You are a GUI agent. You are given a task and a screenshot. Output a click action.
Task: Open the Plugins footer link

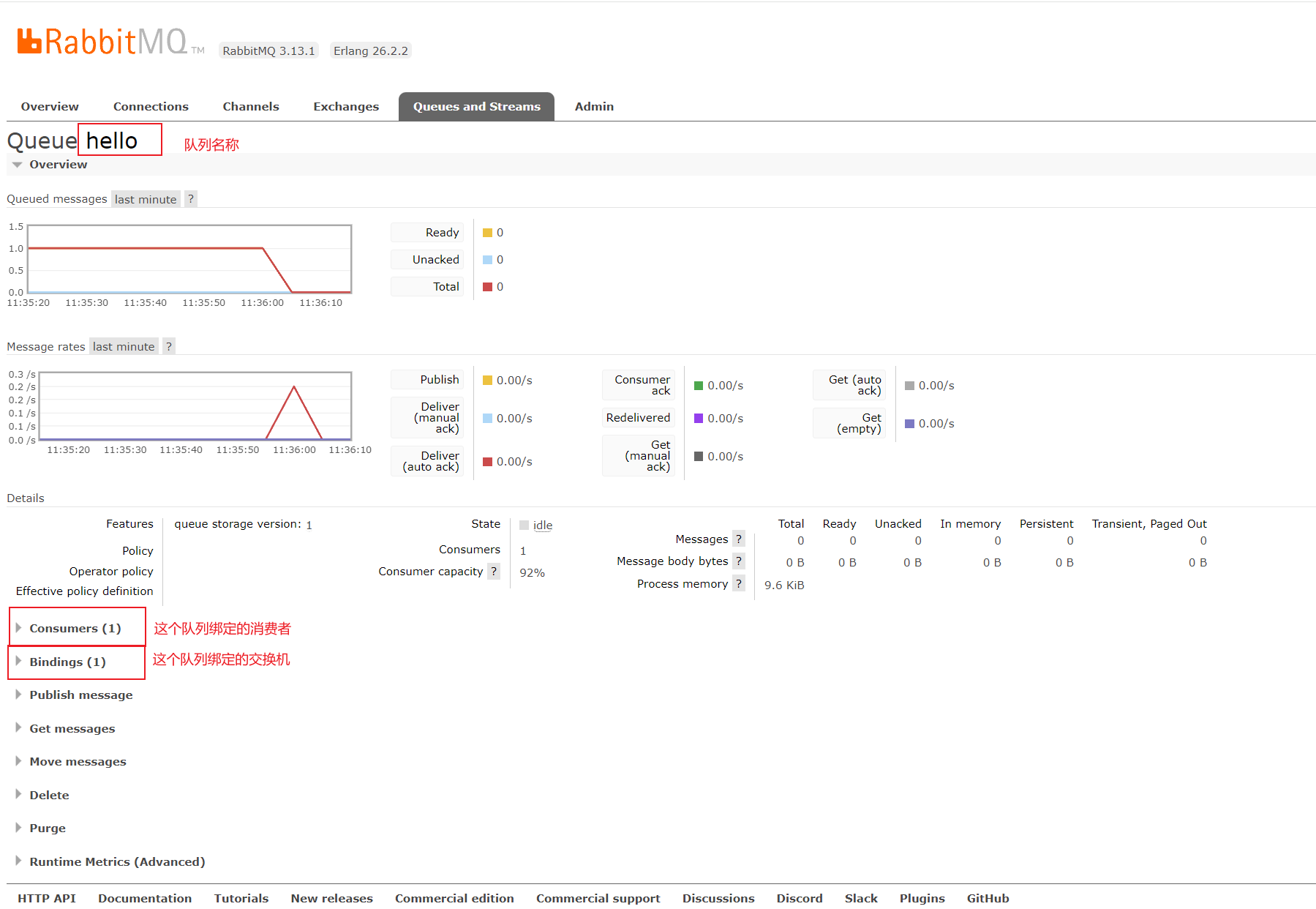tap(922, 898)
